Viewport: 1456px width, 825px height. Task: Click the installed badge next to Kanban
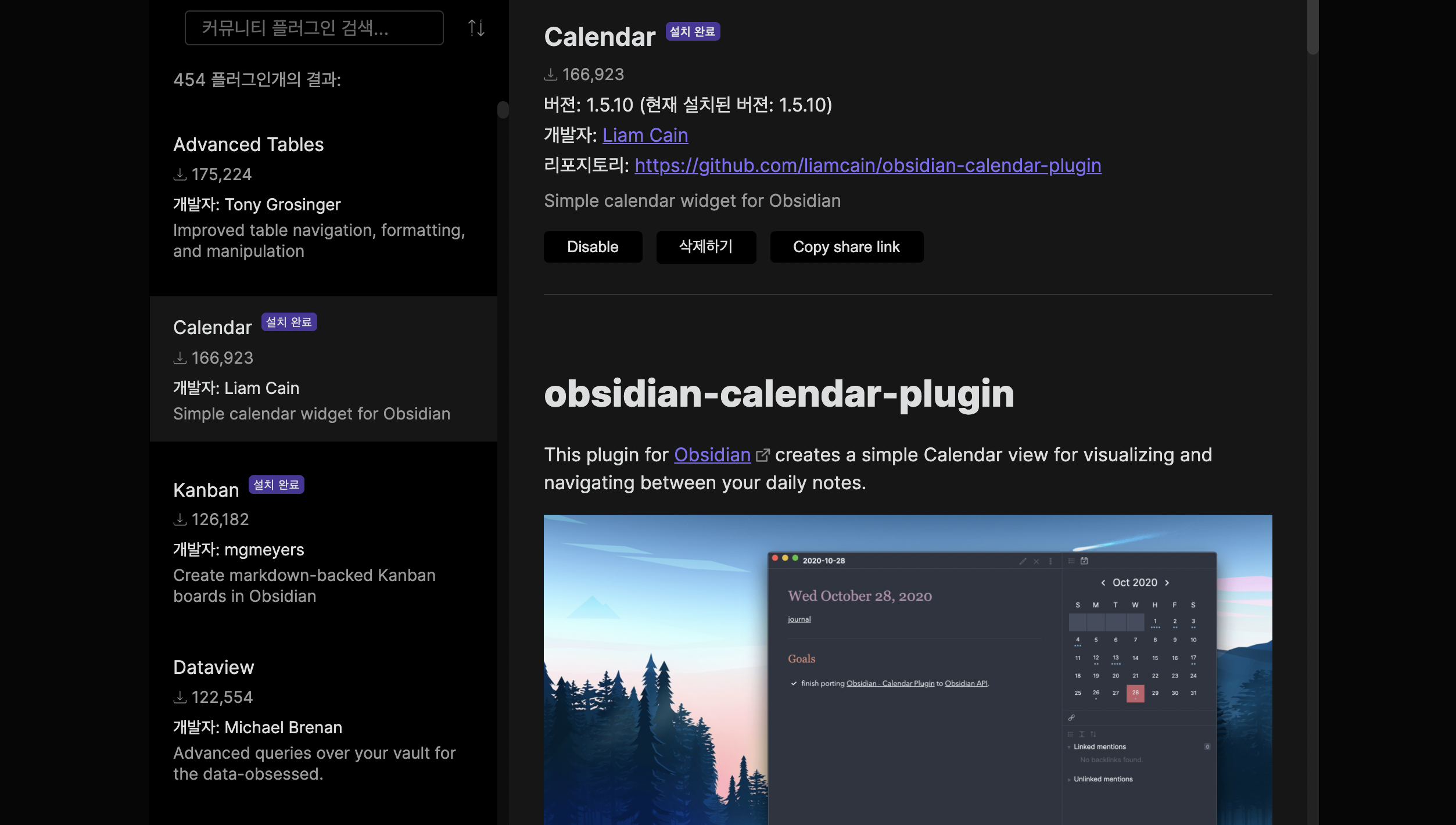pyautogui.click(x=276, y=485)
